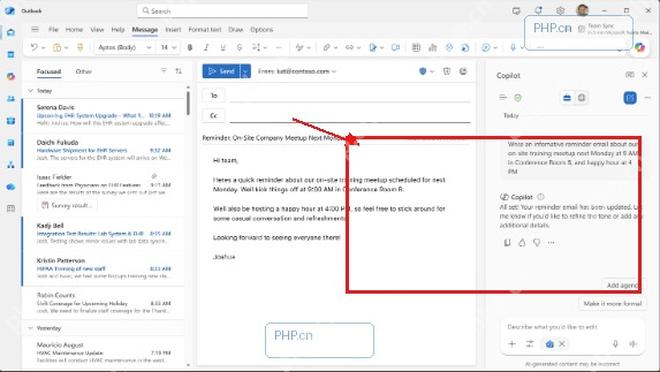This screenshot has width=660, height=372.
Task: Open the Send options dropdown arrow
Action: coord(245,72)
